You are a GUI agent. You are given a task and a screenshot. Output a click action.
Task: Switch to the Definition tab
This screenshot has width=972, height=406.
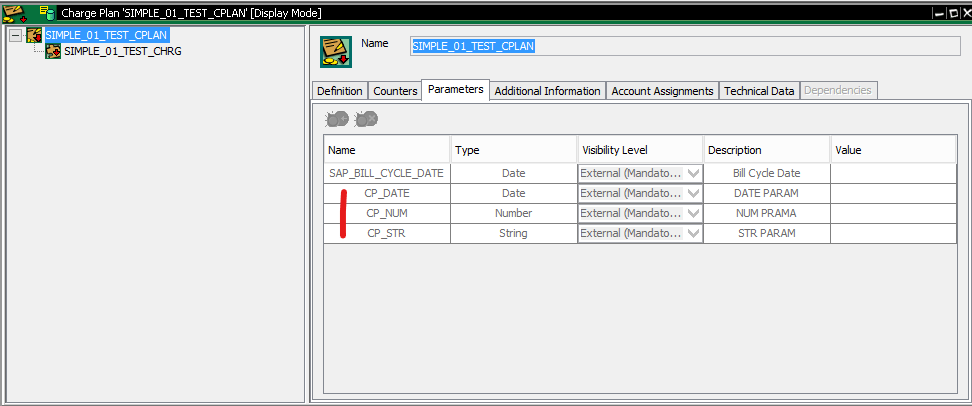pos(340,91)
